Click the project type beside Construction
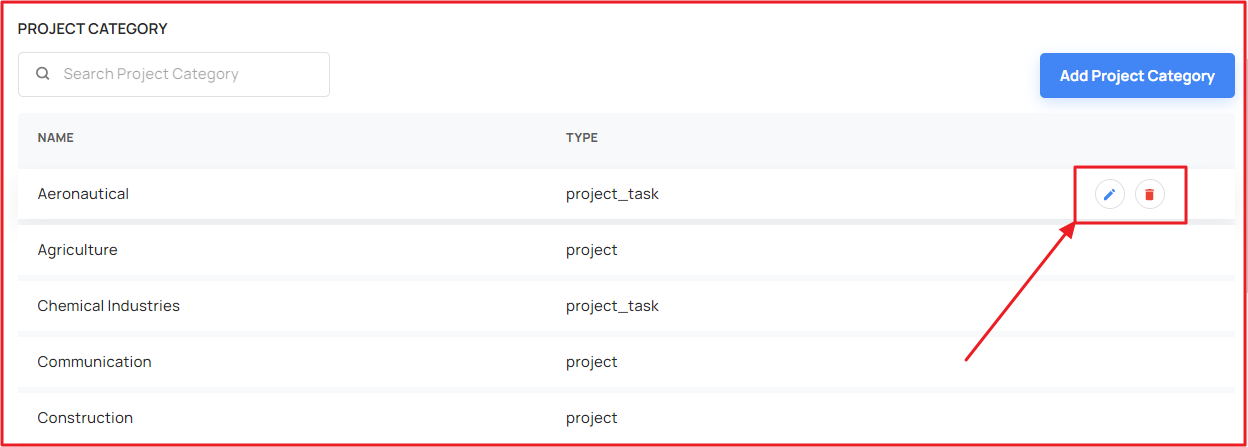1248x447 pixels. click(592, 418)
